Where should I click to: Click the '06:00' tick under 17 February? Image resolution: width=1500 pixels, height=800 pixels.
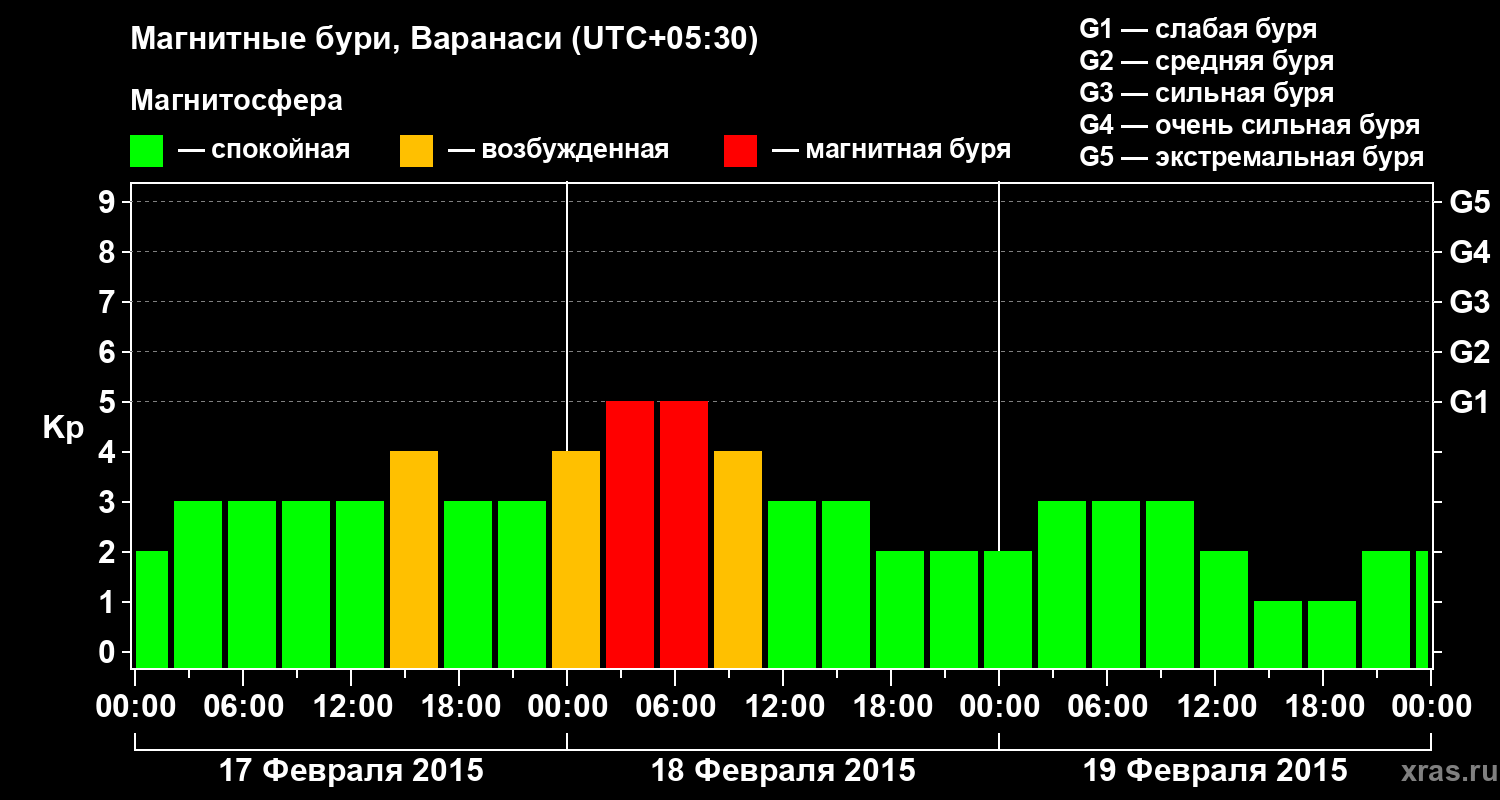pyautogui.click(x=243, y=706)
